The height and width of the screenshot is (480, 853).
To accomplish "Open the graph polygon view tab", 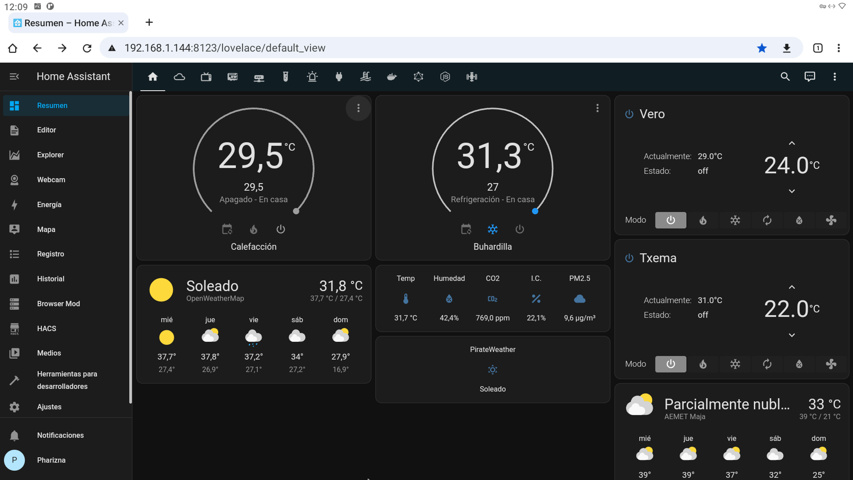I will click(x=418, y=77).
